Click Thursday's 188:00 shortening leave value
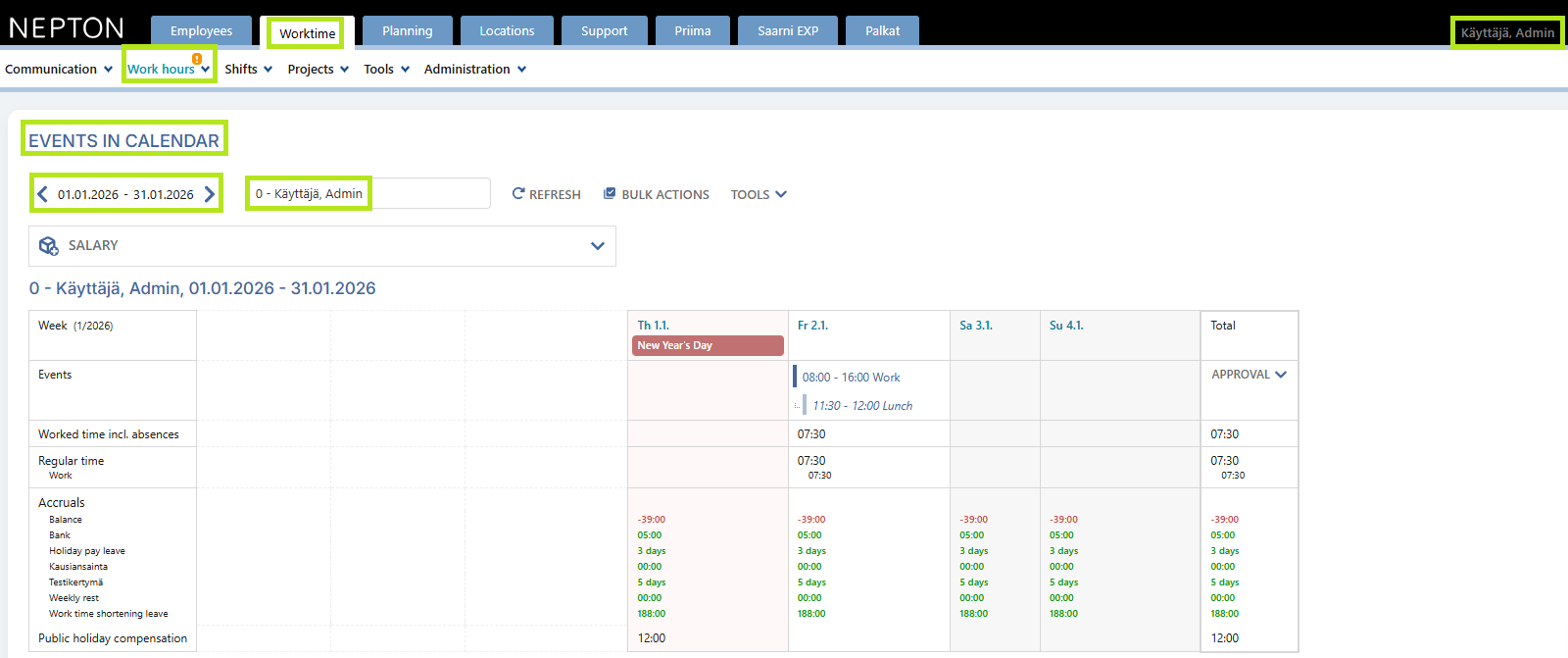The height and width of the screenshot is (658, 1568). 652,614
